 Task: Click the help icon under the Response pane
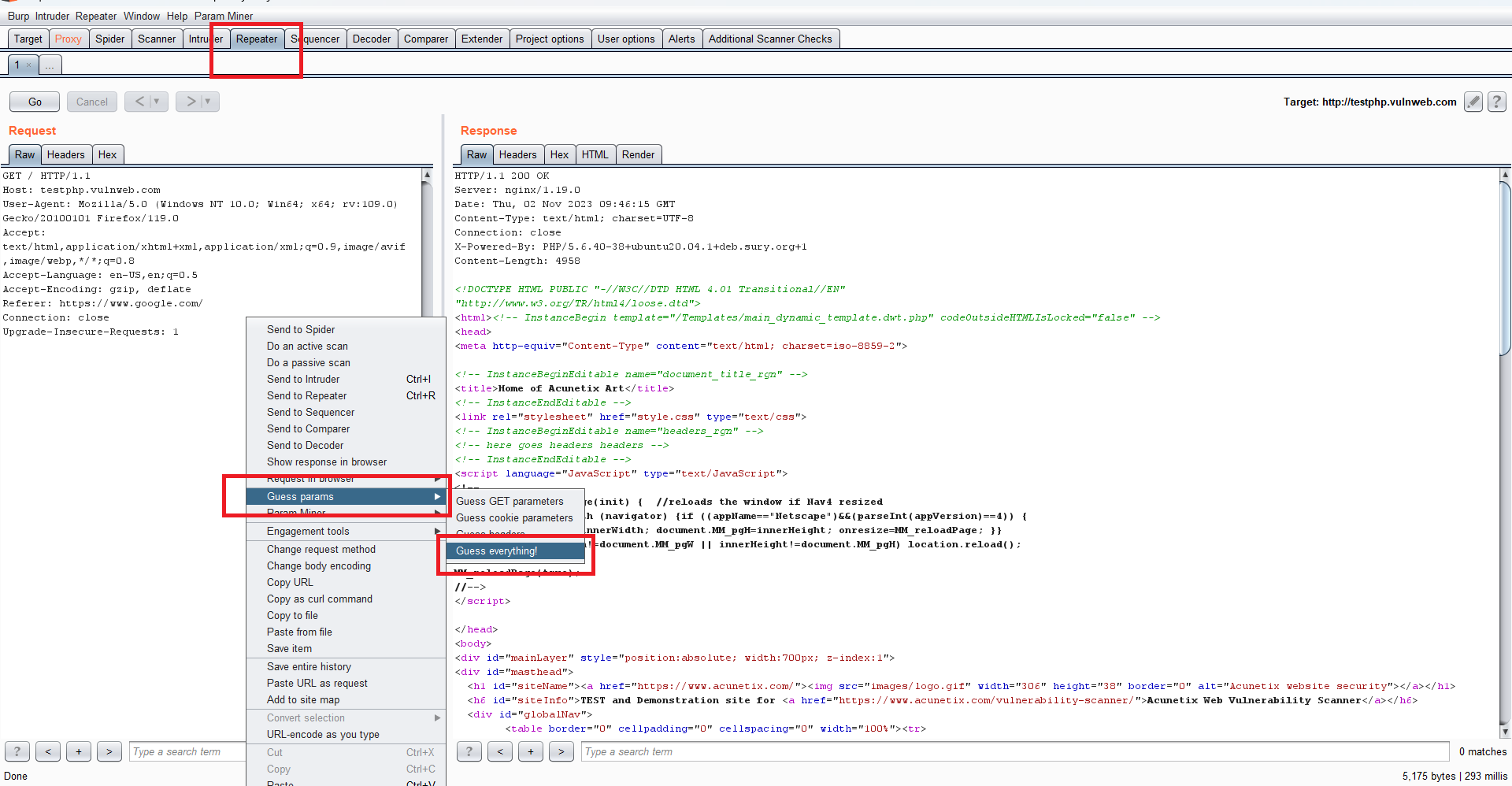coord(469,751)
